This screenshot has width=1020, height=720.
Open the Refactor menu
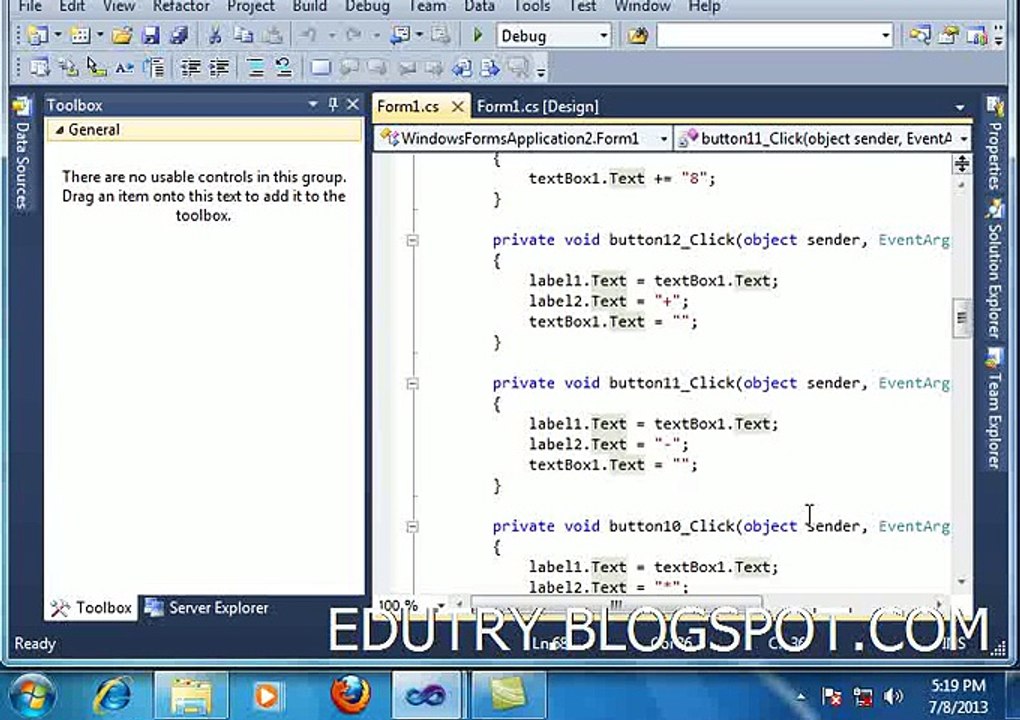(181, 7)
